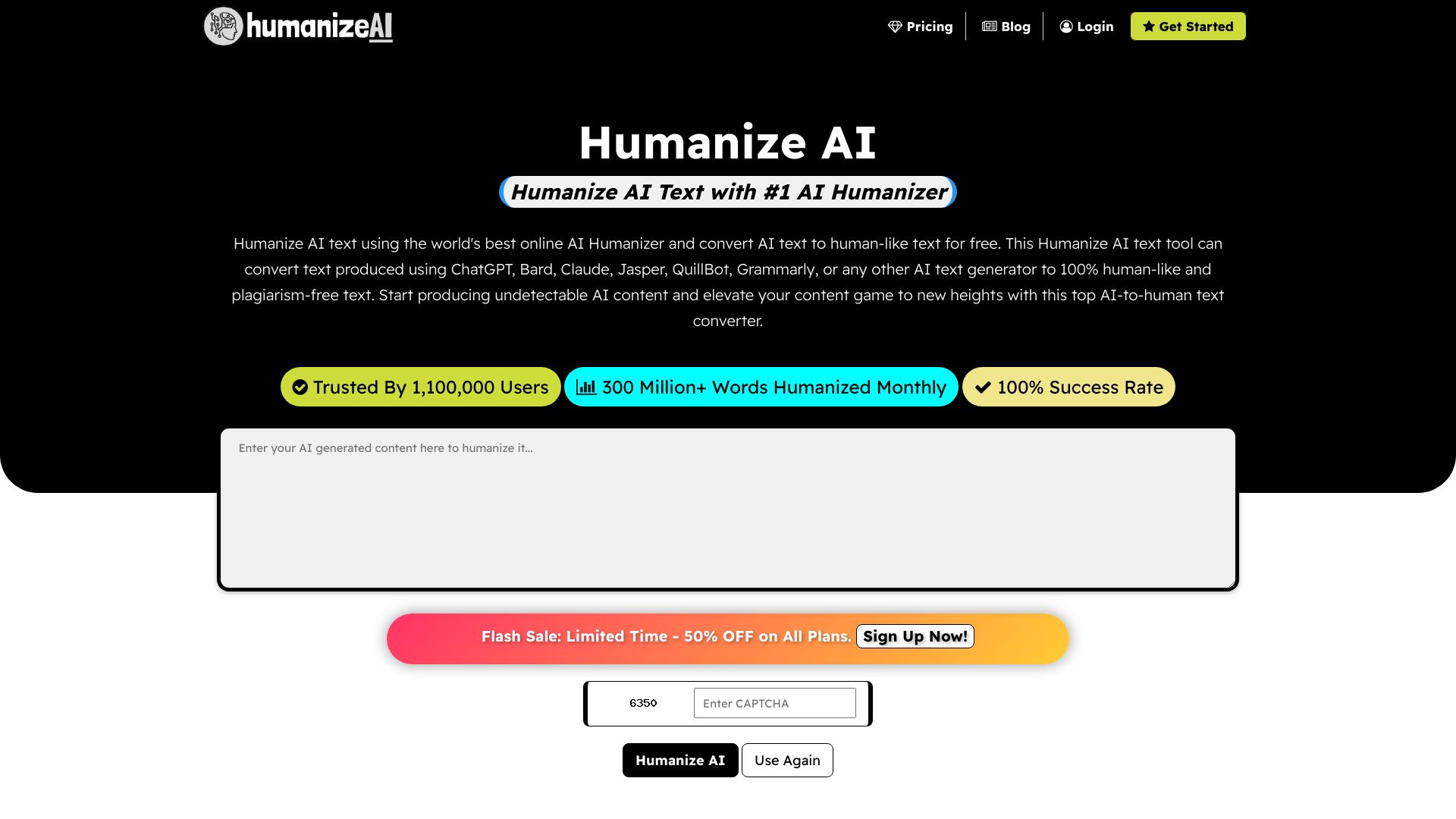Click the Trusted By 1,100,000 Users badge

420,386
